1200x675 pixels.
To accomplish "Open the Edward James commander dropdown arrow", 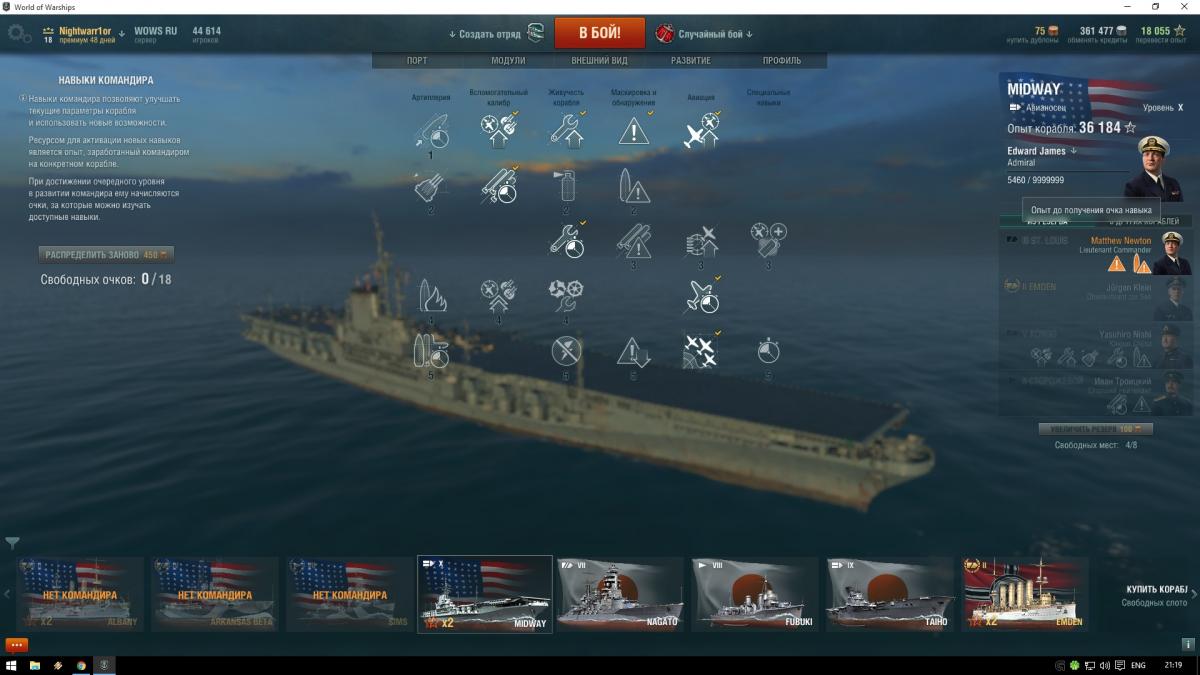I will pyautogui.click(x=1073, y=151).
